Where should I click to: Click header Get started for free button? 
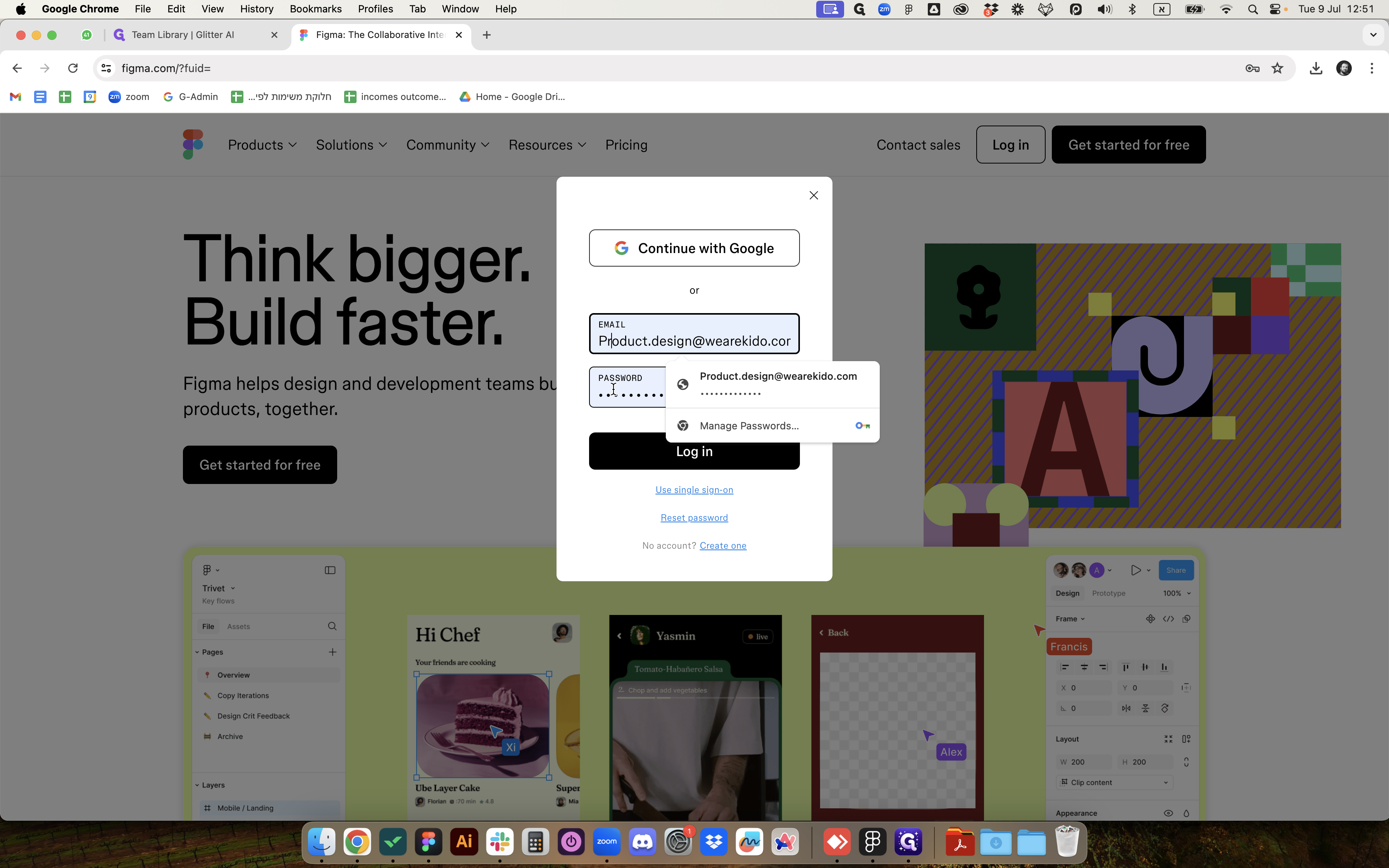click(1129, 145)
